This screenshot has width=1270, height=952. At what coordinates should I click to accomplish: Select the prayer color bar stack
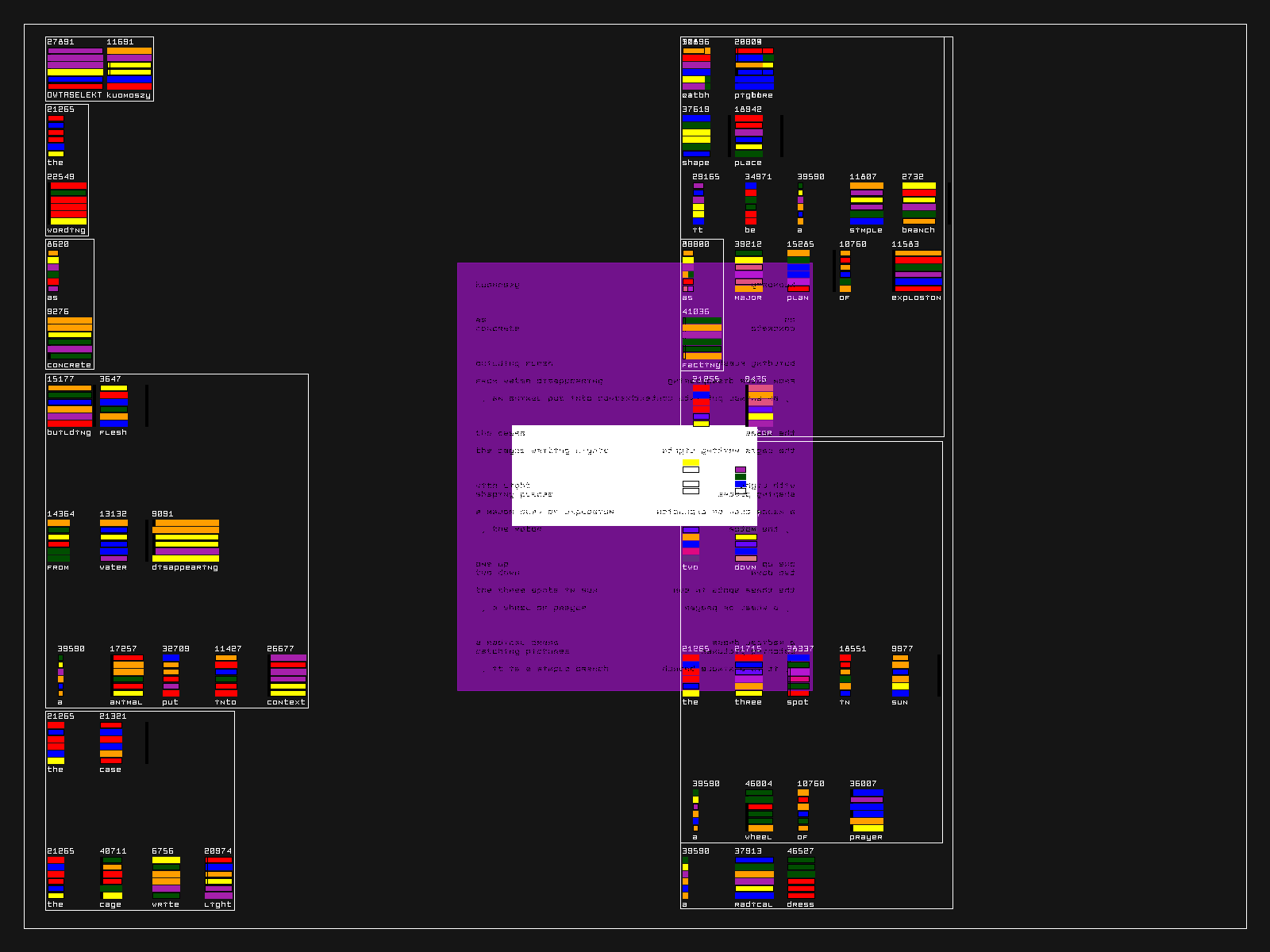(867, 810)
